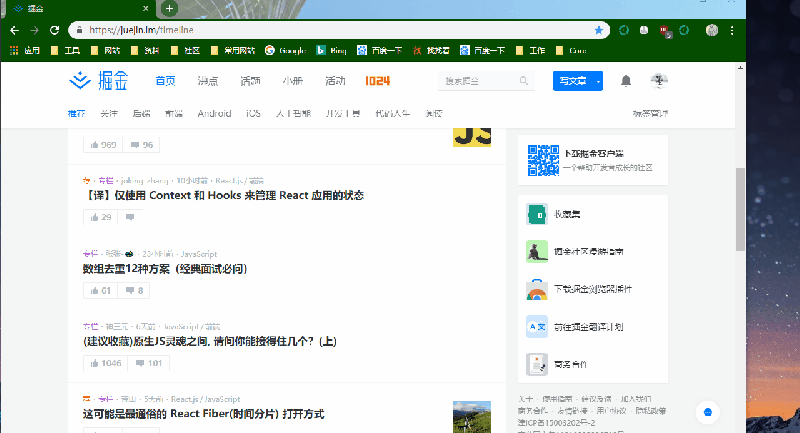The width and height of the screenshot is (800, 433).
Task: Open the 工作 bookmarks folder
Action: pos(531,50)
